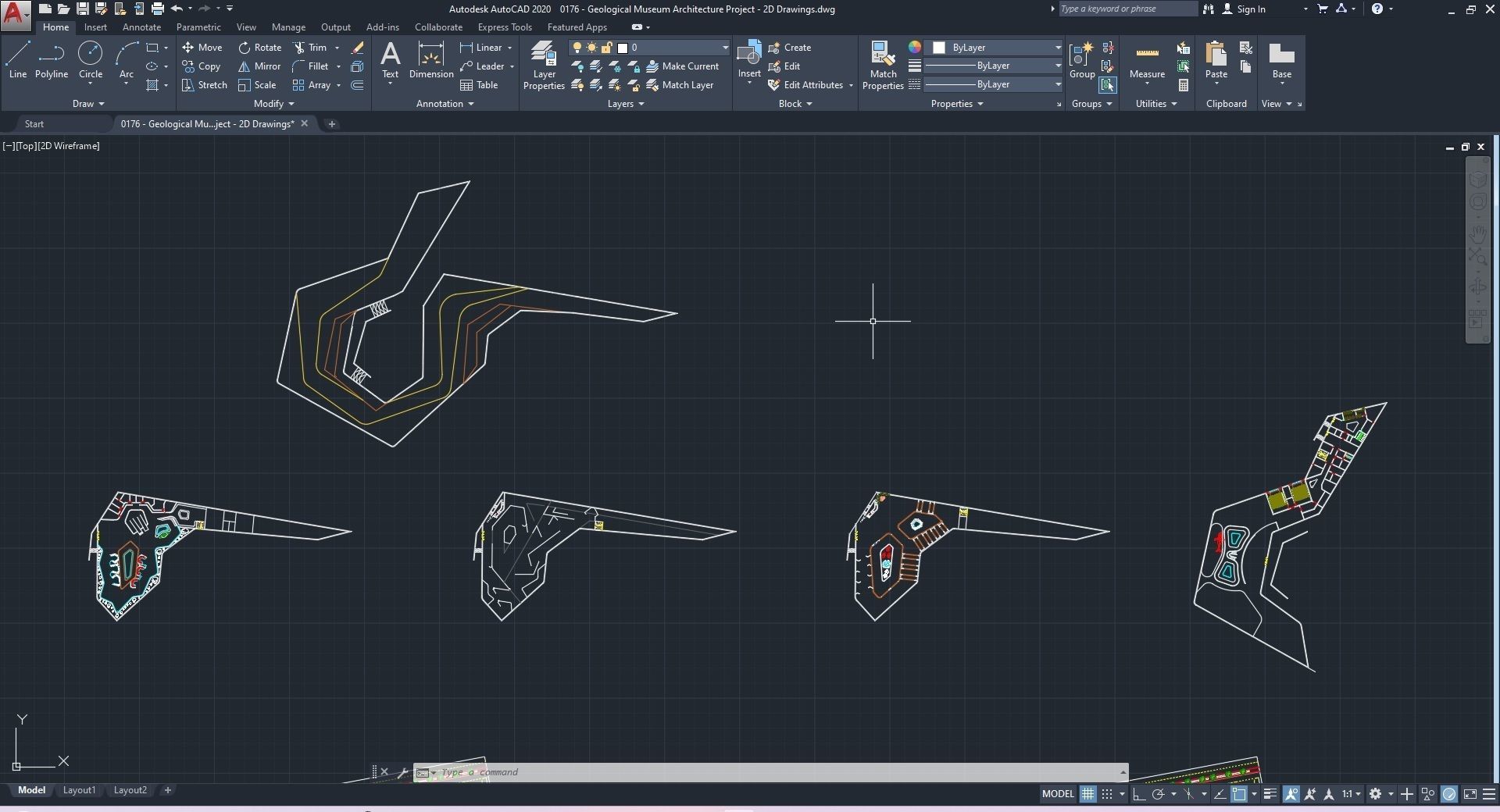1500x812 pixels.
Task: Click Make Current layer button
Action: [x=683, y=66]
